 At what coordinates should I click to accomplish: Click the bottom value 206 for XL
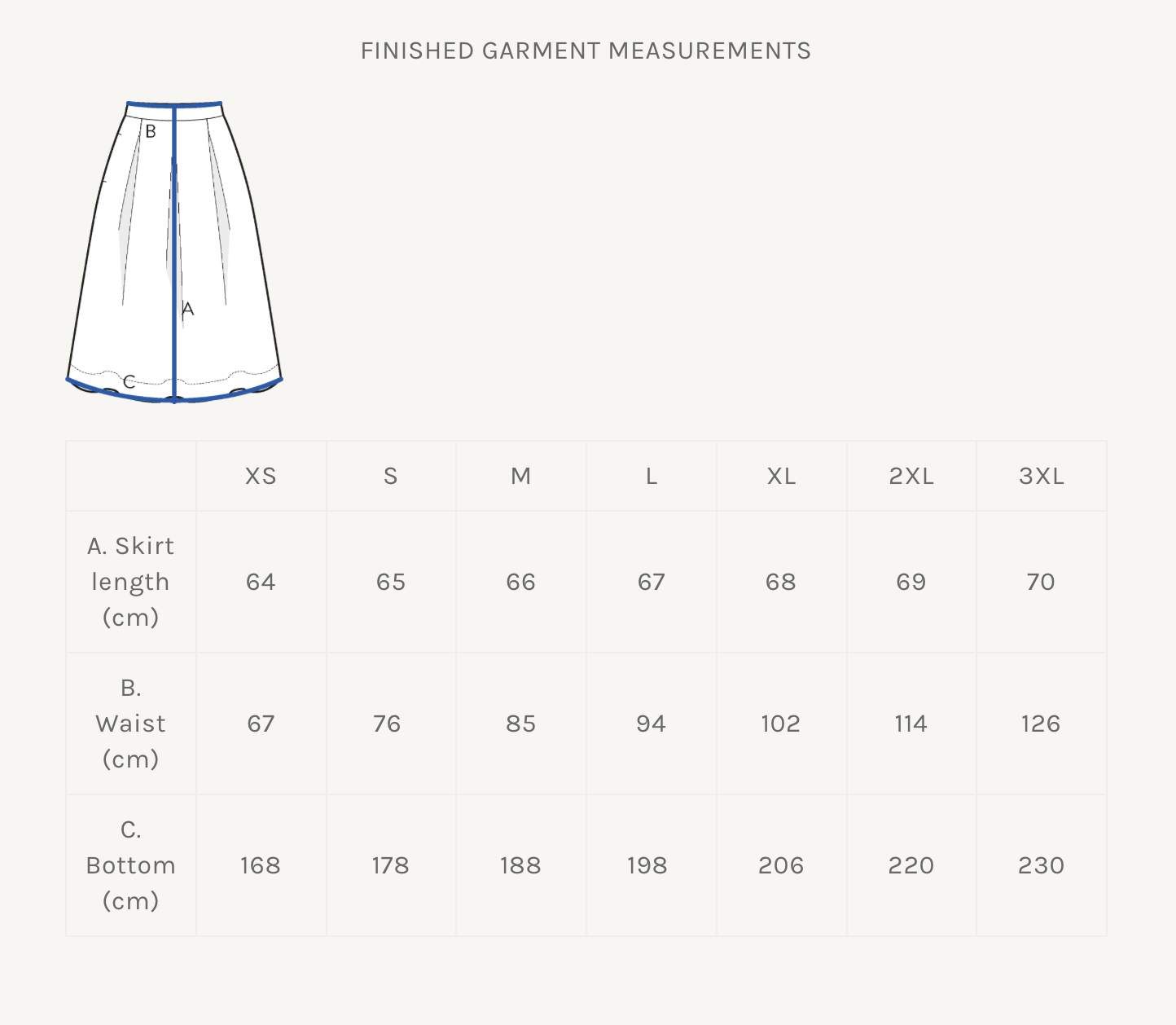pyautogui.click(x=781, y=865)
